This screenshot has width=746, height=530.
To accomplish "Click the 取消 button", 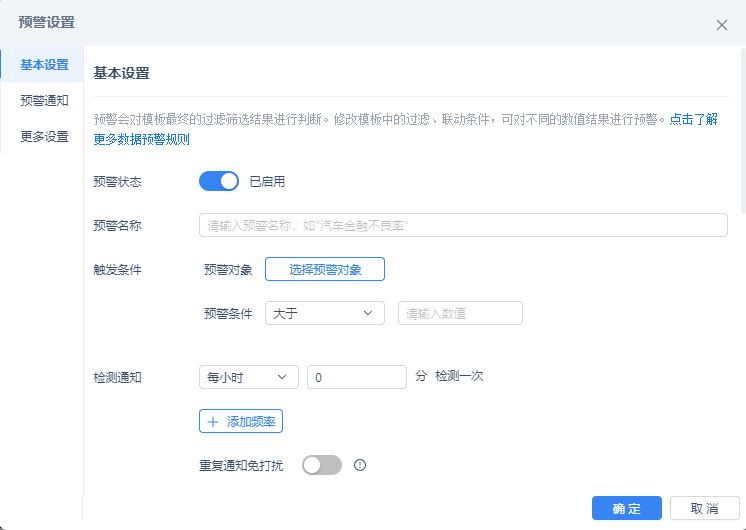I will [704, 508].
